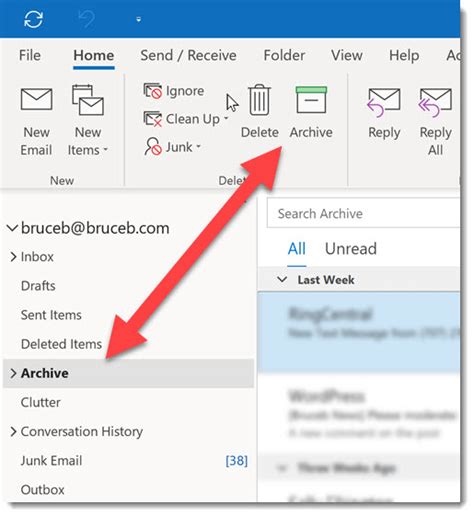Viewport: 474px width, 516px height.
Task: Open the Help tab
Action: pyautogui.click(x=404, y=55)
